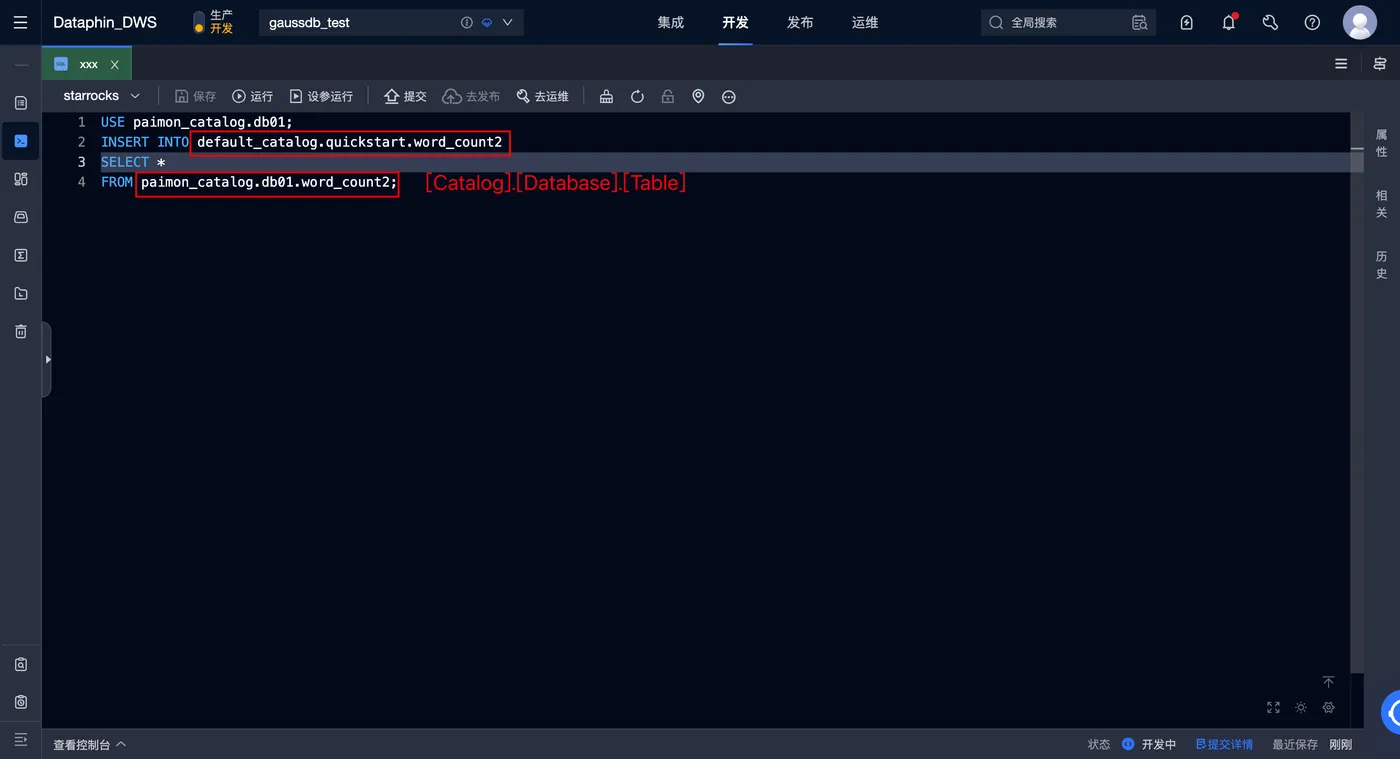Click the 保存 save button
This screenshot has height=759, width=1400.
click(x=195, y=96)
